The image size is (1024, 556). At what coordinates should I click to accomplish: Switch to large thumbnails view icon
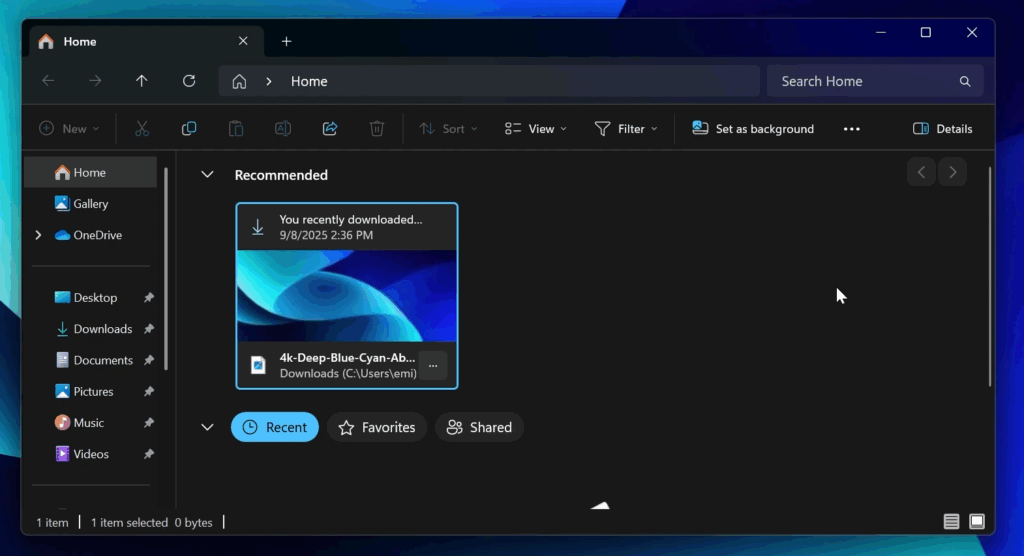977,522
